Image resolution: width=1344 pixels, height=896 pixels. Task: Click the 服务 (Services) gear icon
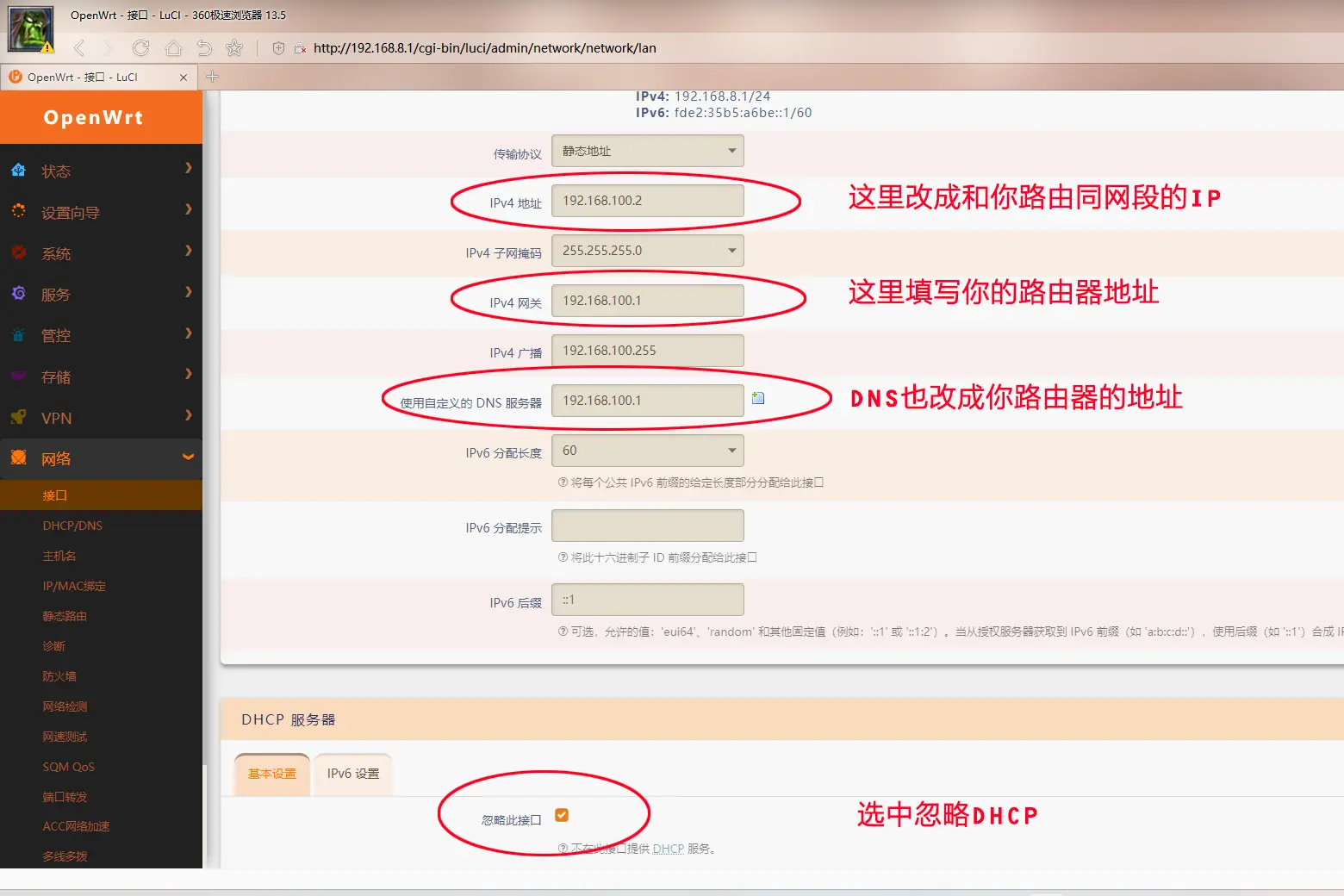point(19,294)
